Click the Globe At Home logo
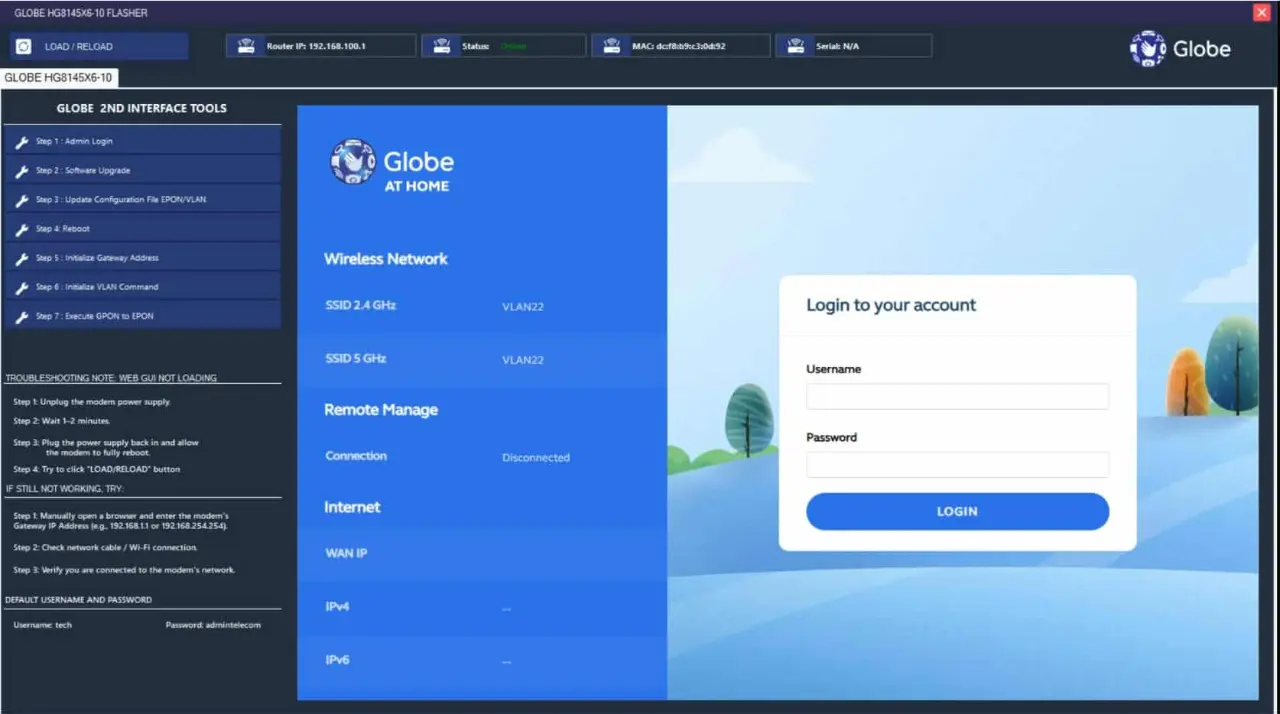Image resolution: width=1280 pixels, height=714 pixels. coord(392,166)
